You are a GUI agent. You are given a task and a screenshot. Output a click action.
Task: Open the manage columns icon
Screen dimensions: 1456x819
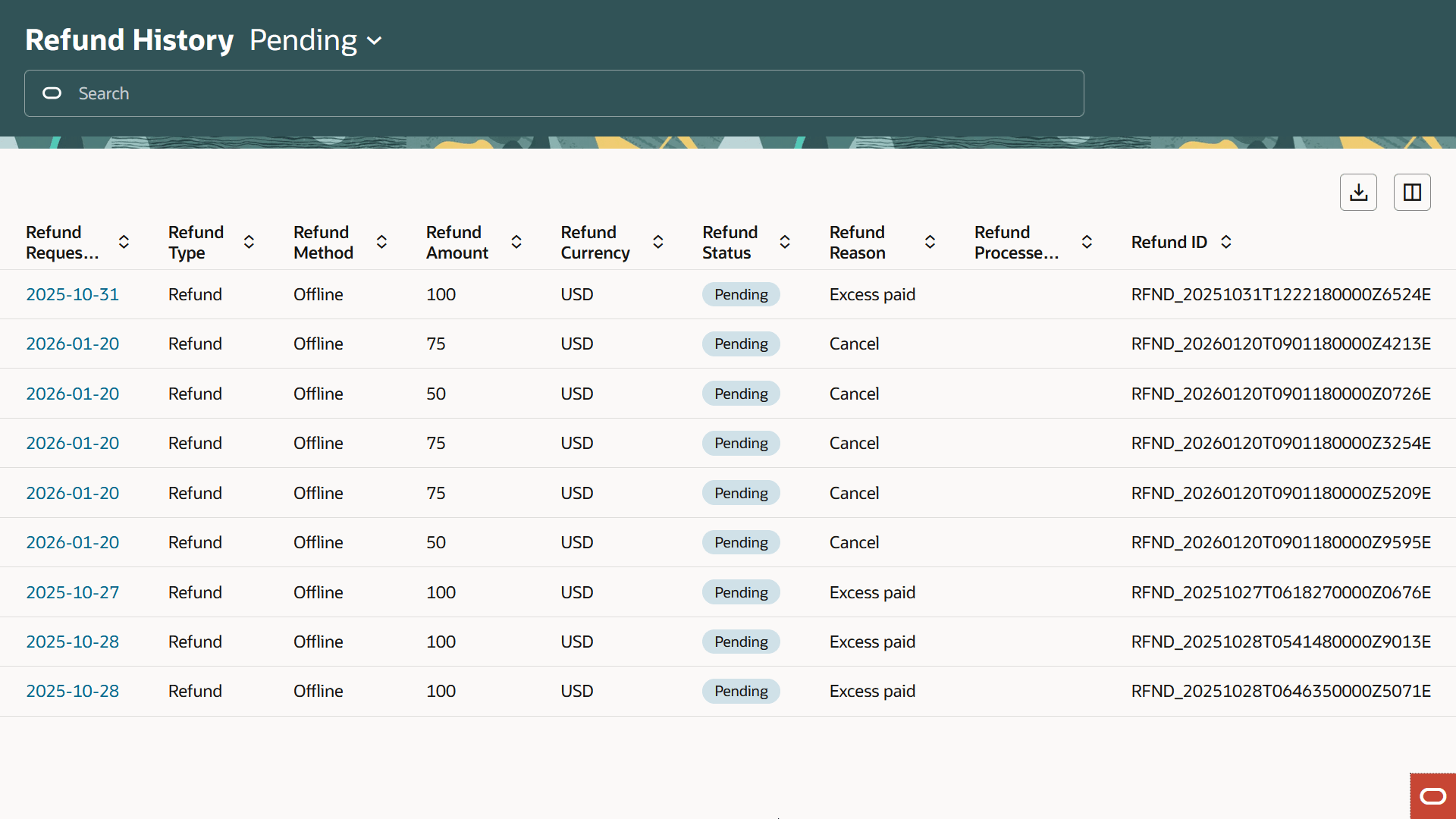tap(1411, 192)
